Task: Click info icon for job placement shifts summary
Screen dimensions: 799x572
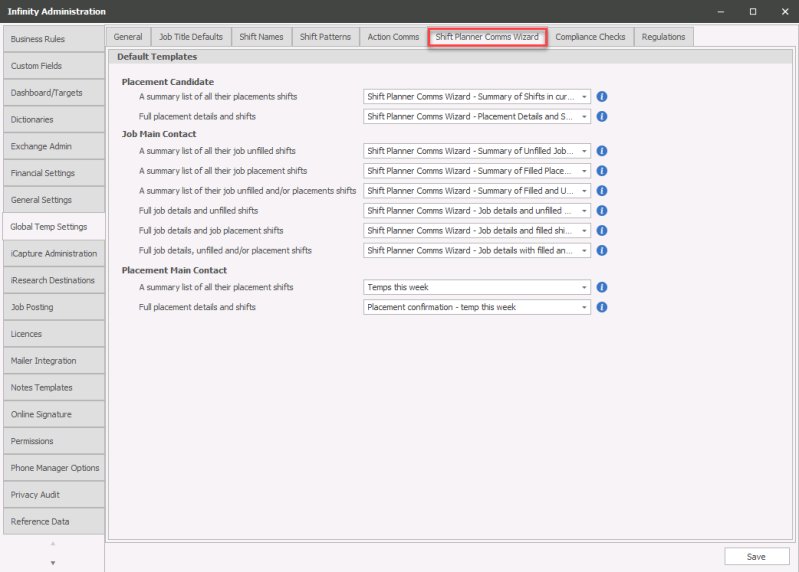Action: [602, 171]
